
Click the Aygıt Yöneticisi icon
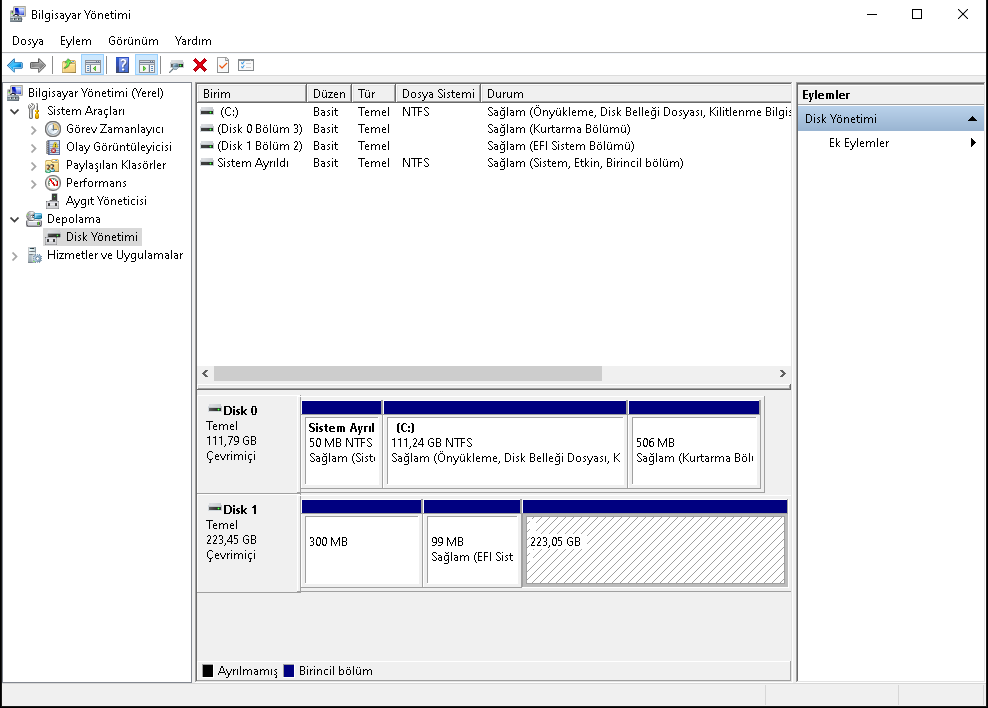click(53, 202)
